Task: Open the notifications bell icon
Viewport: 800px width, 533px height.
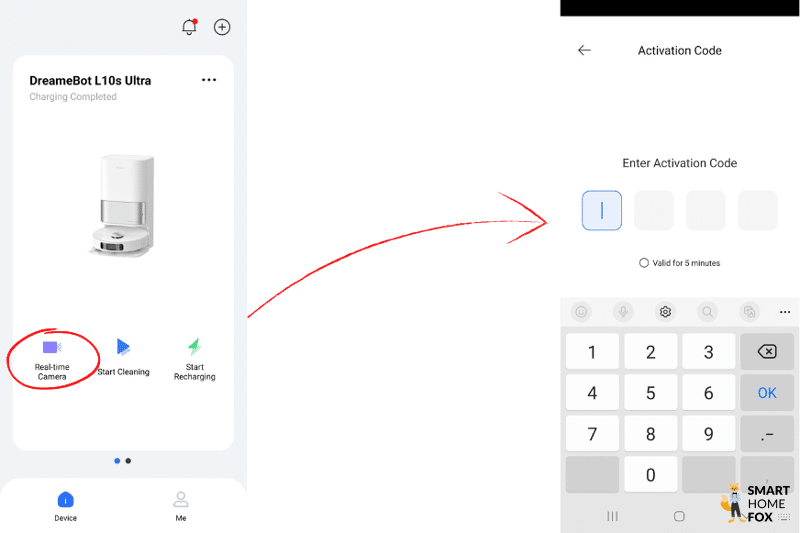Action: click(189, 27)
